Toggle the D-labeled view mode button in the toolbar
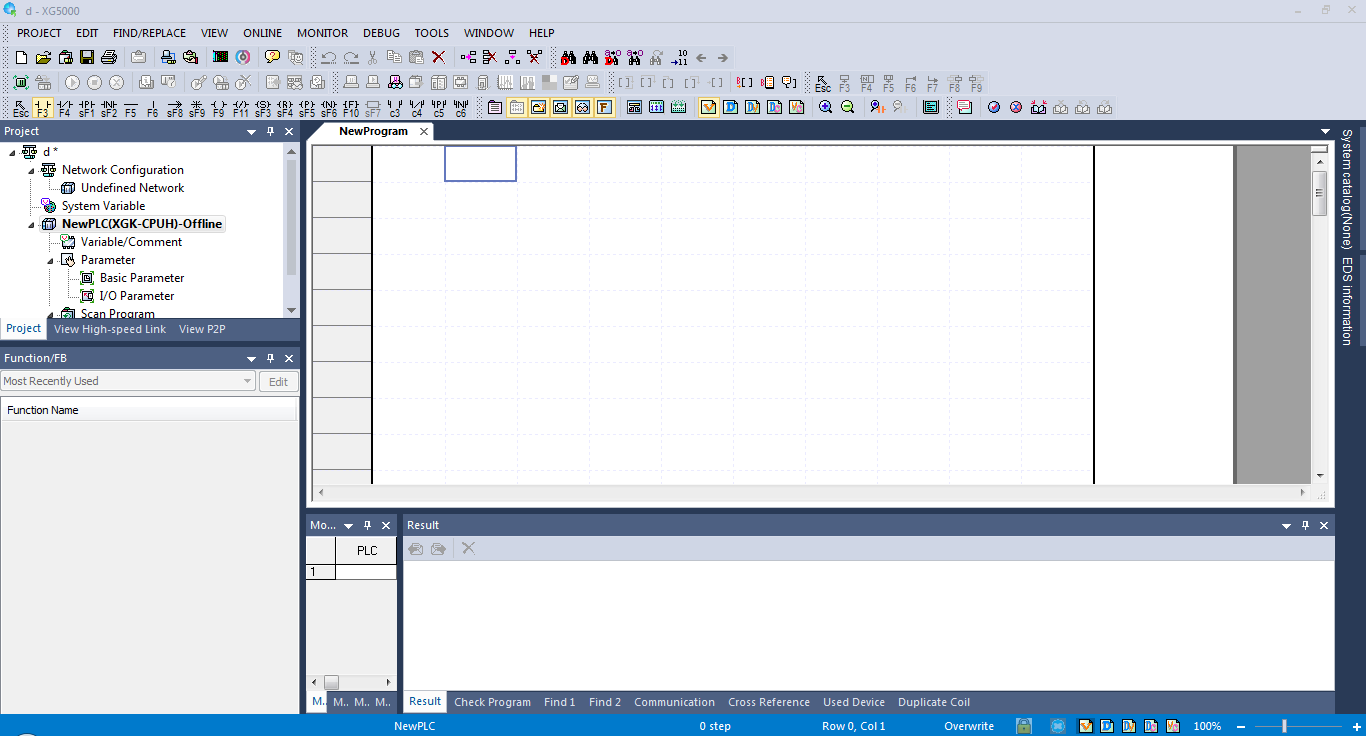 pos(730,107)
